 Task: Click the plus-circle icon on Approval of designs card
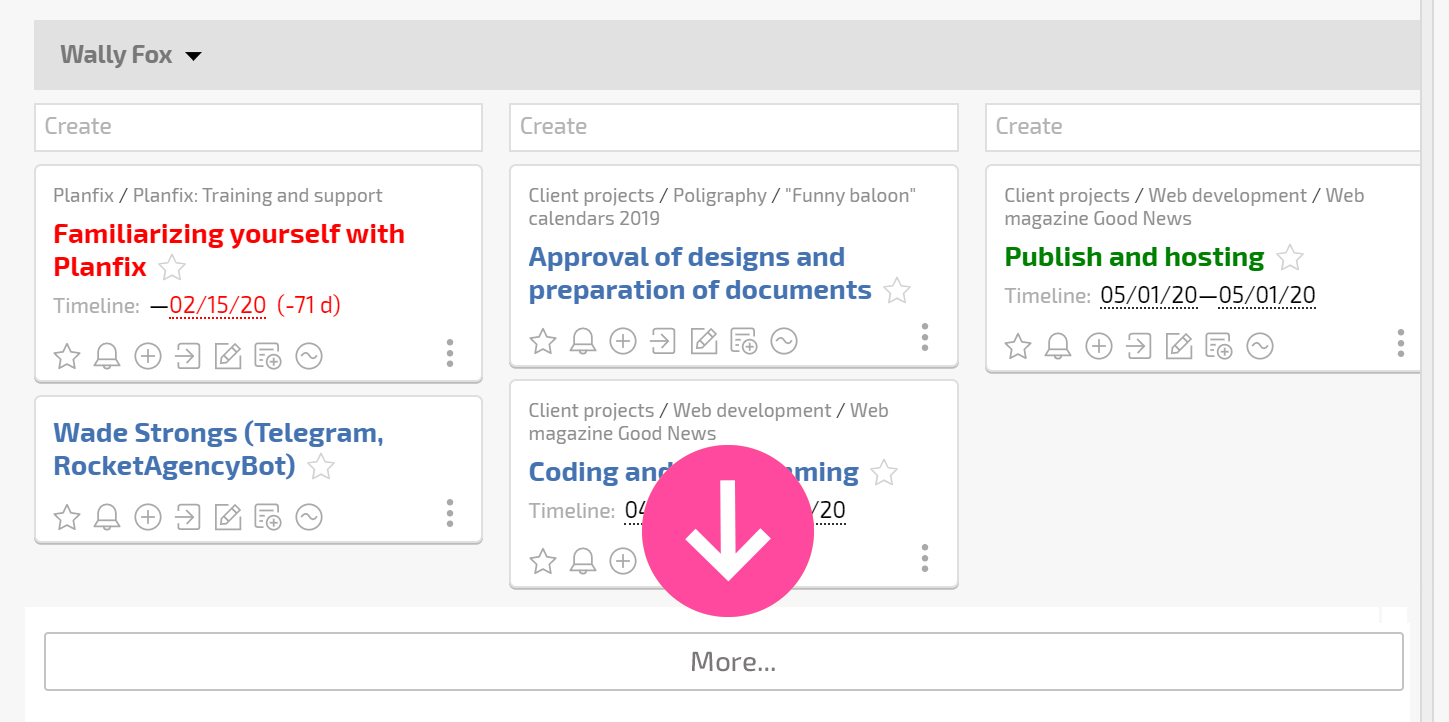click(623, 341)
